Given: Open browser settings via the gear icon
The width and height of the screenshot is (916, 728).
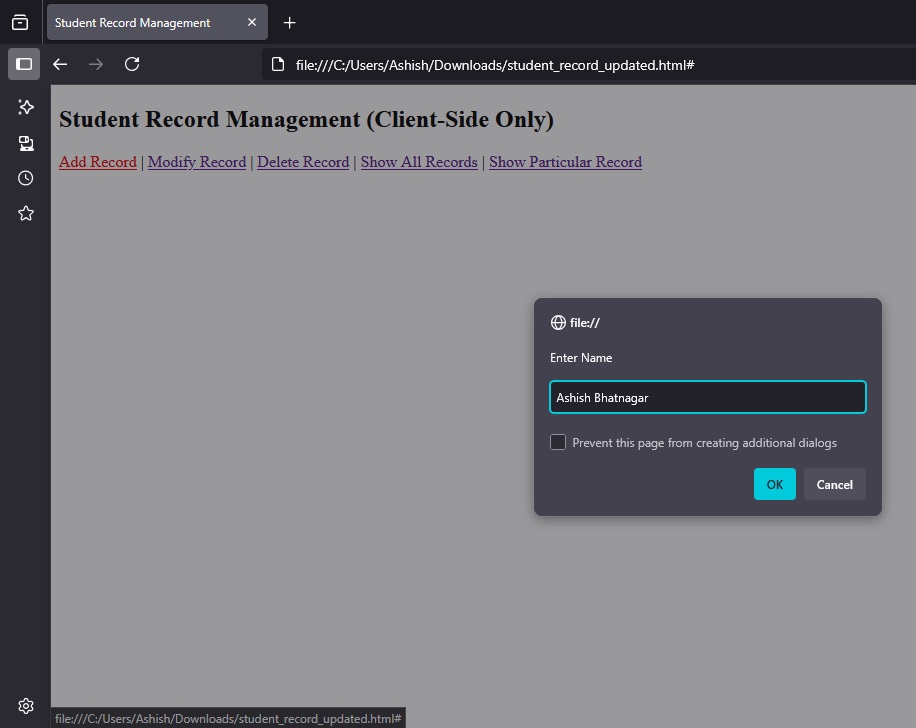Looking at the screenshot, I should pyautogui.click(x=25, y=705).
